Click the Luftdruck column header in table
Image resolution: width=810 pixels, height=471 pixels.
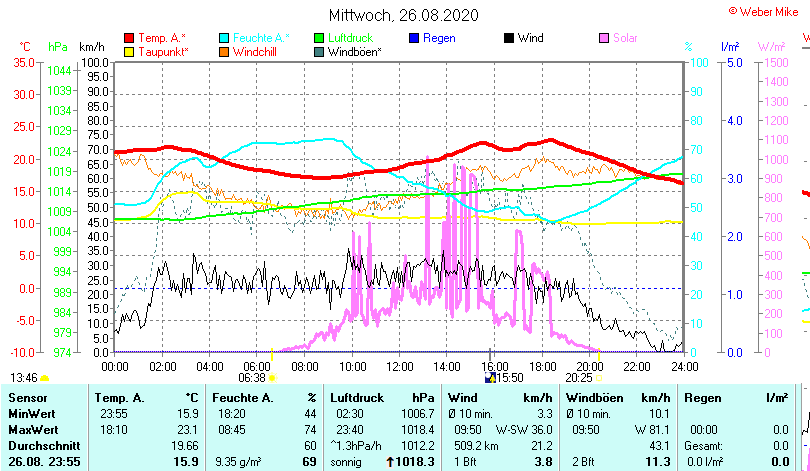pyautogui.click(x=356, y=398)
